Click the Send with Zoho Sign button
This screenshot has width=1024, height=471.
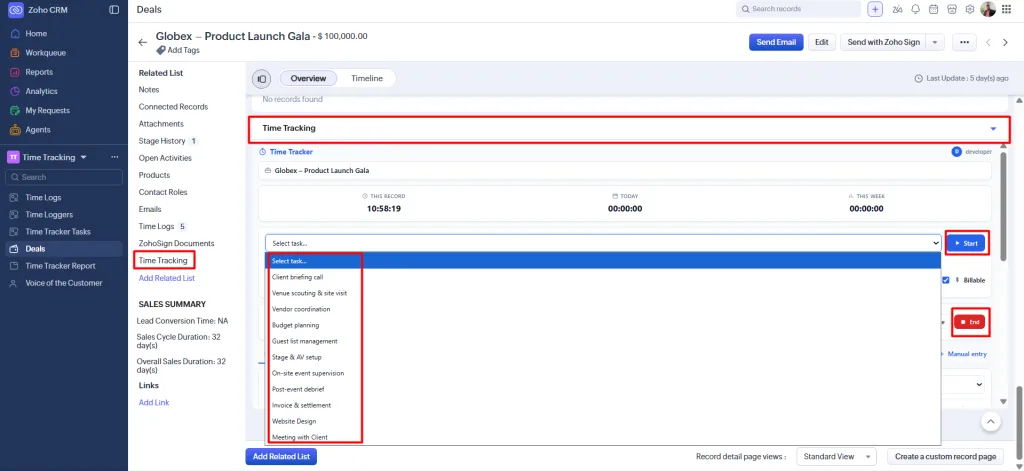pos(884,42)
